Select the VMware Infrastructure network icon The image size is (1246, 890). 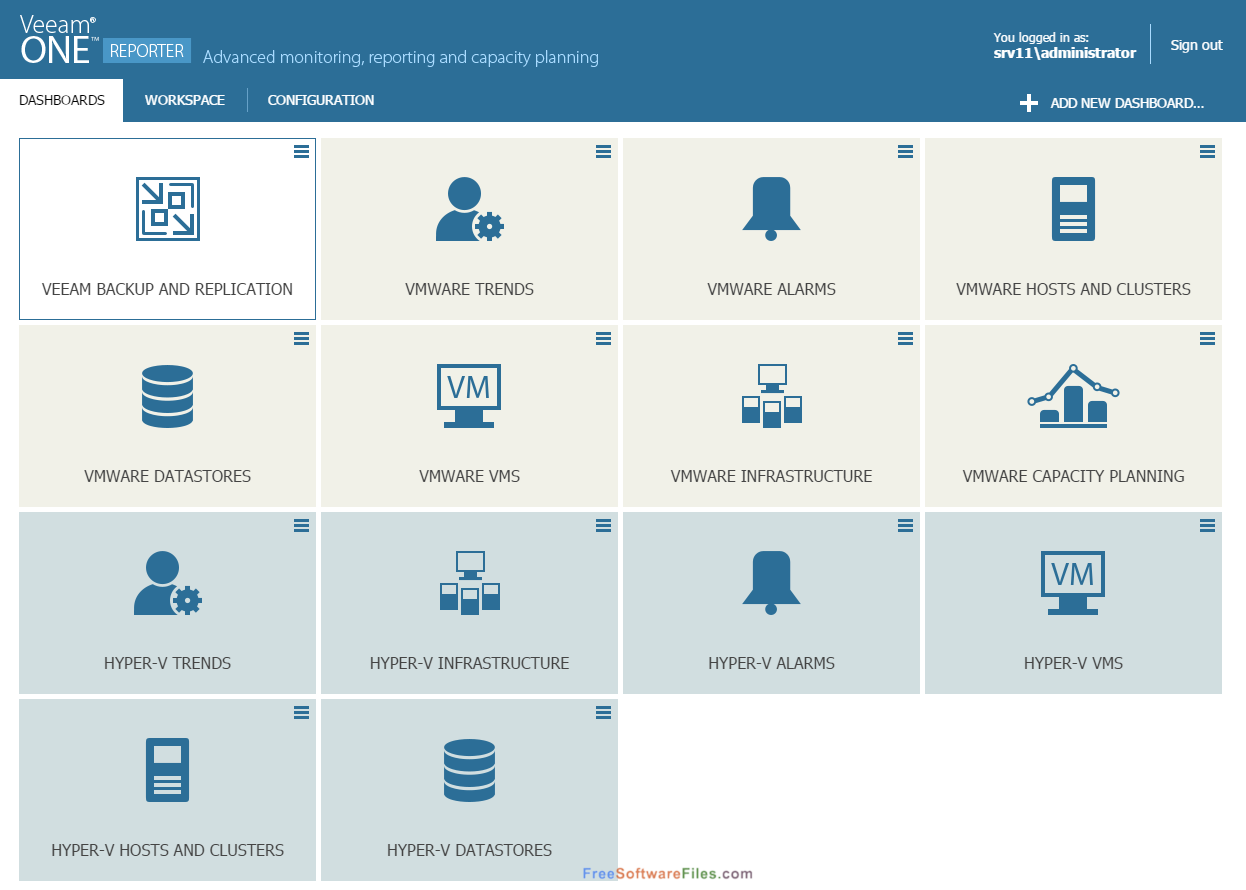pyautogui.click(x=771, y=396)
